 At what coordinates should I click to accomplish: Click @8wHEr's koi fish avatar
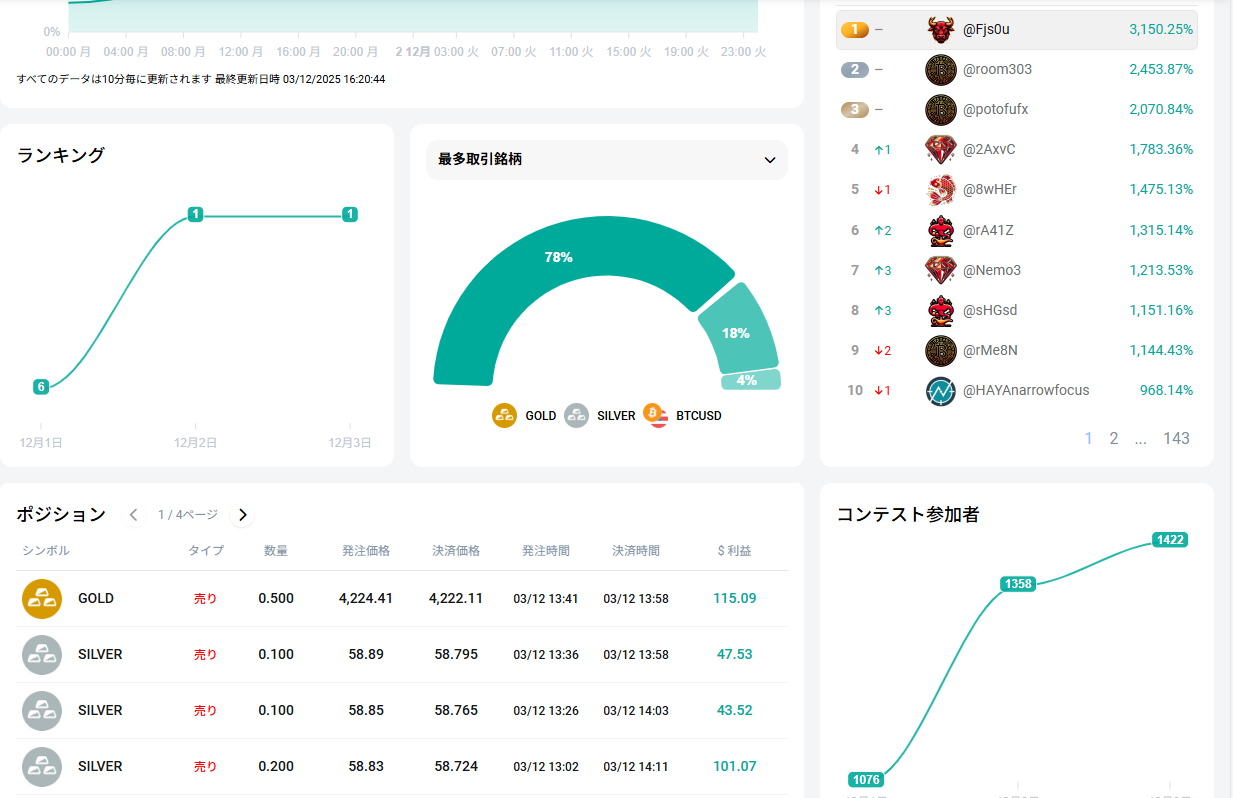940,190
